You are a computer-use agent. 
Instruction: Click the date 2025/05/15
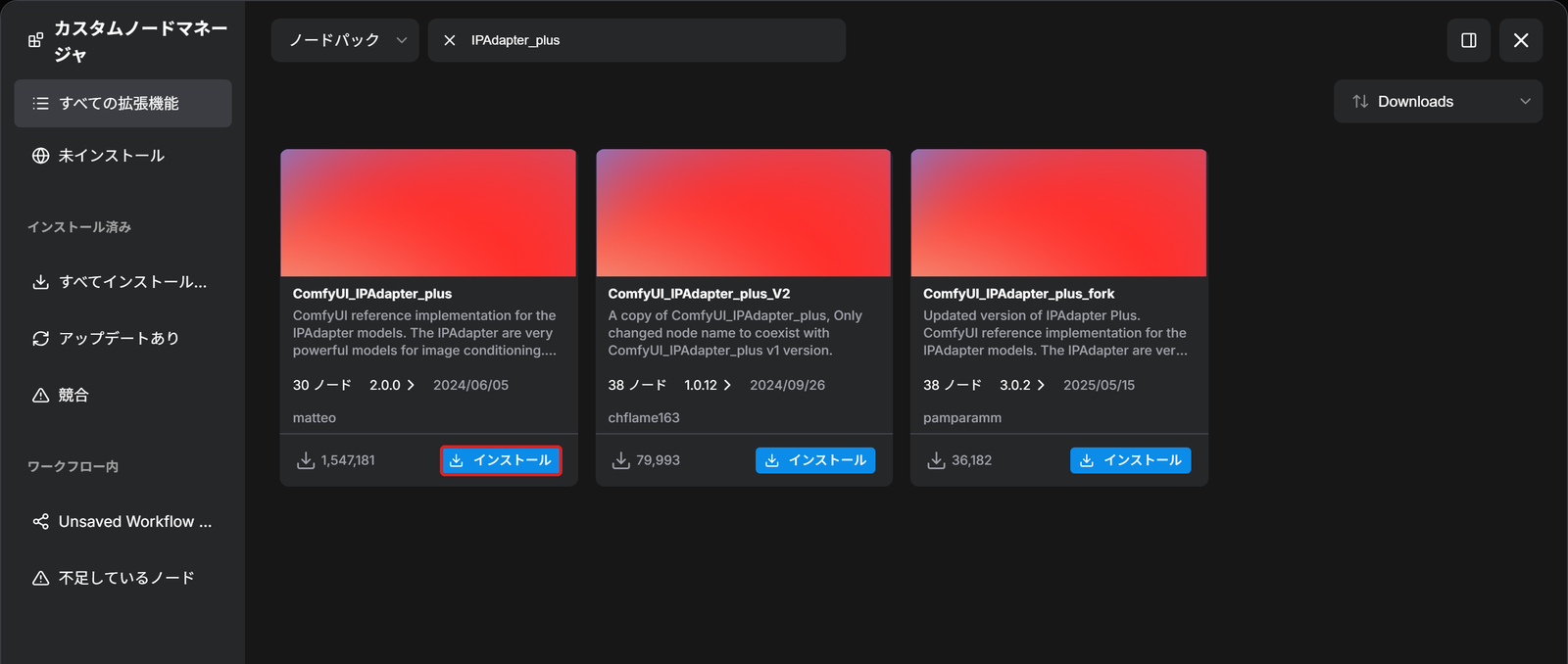[1100, 385]
